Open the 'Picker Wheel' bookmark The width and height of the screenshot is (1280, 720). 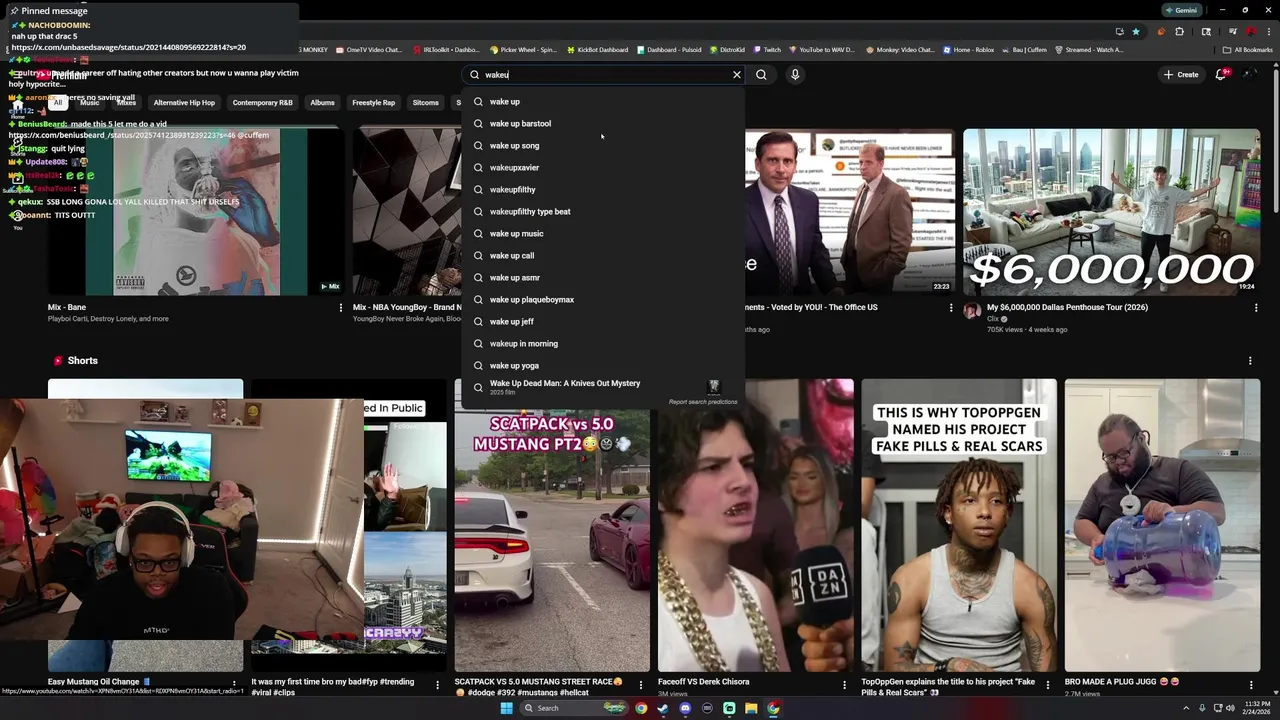coord(523,50)
